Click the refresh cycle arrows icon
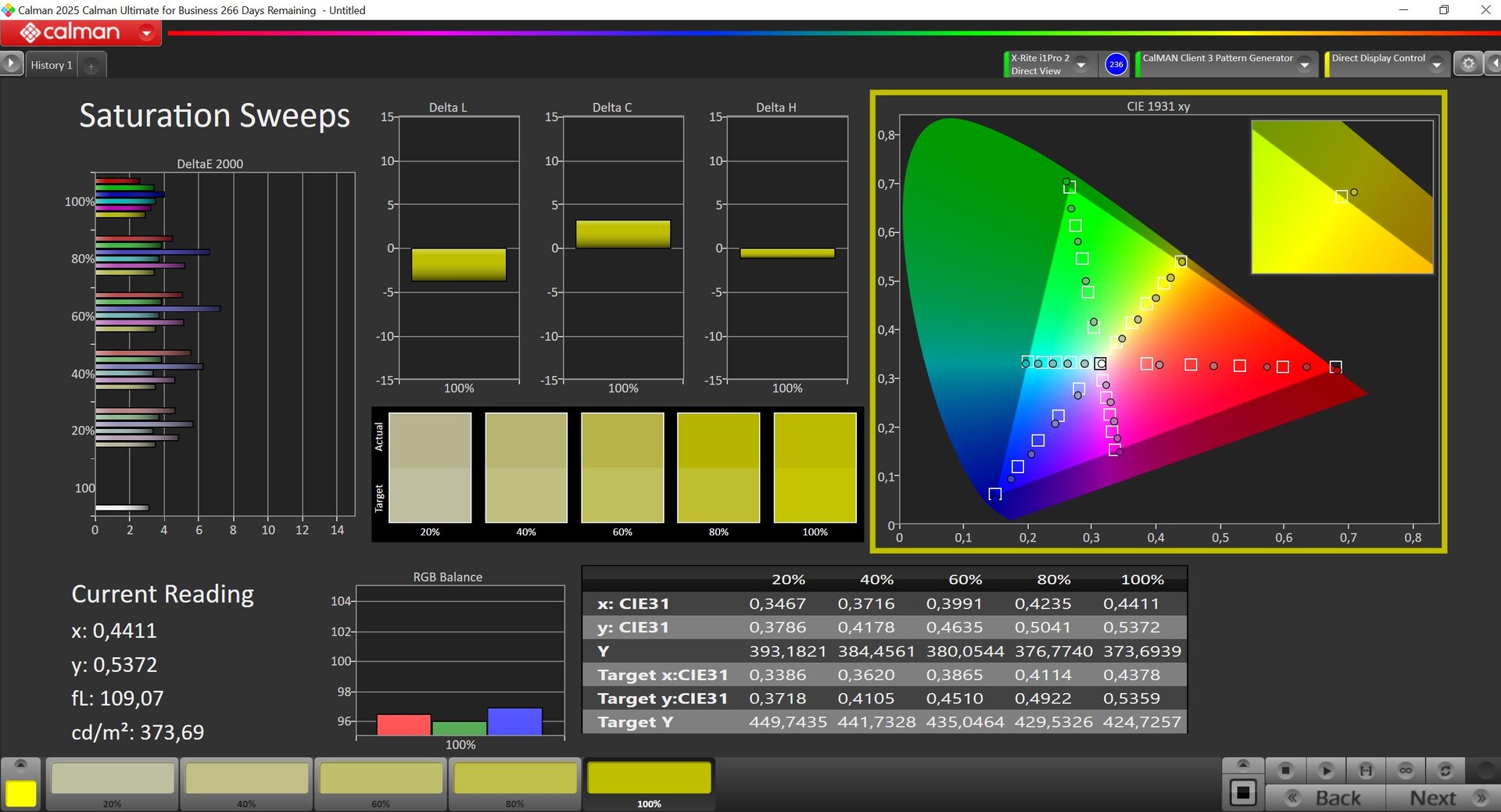Screen dimensions: 1501x812 tap(1445, 771)
